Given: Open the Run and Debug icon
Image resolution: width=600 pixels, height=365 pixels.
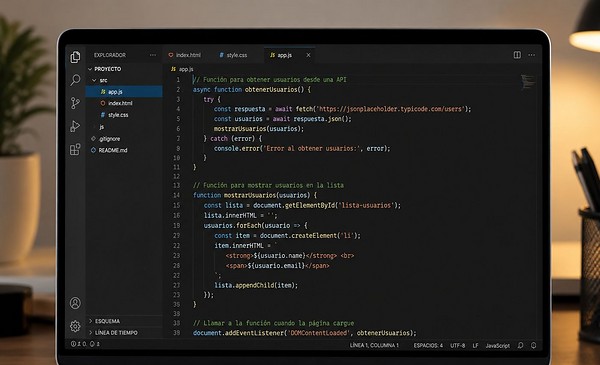Looking at the screenshot, I should coord(75,126).
